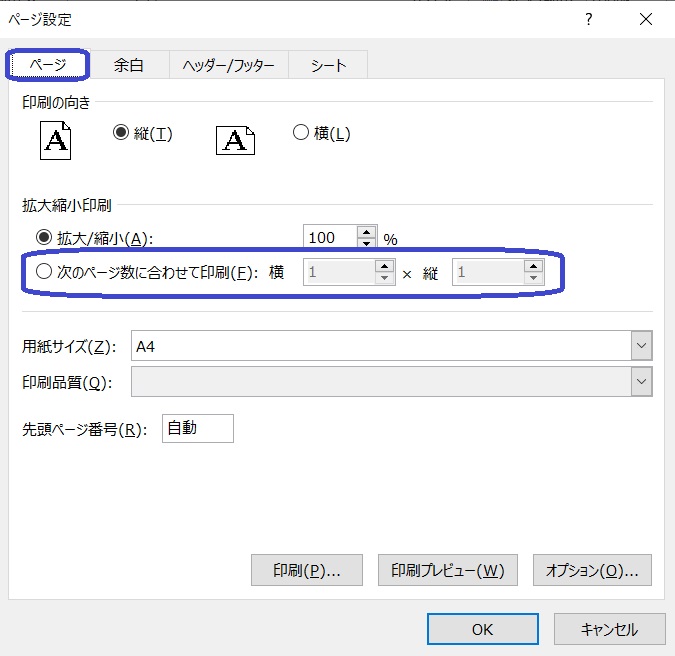
Task: Open the ヘッダー/フッター tab
Action: [229, 65]
